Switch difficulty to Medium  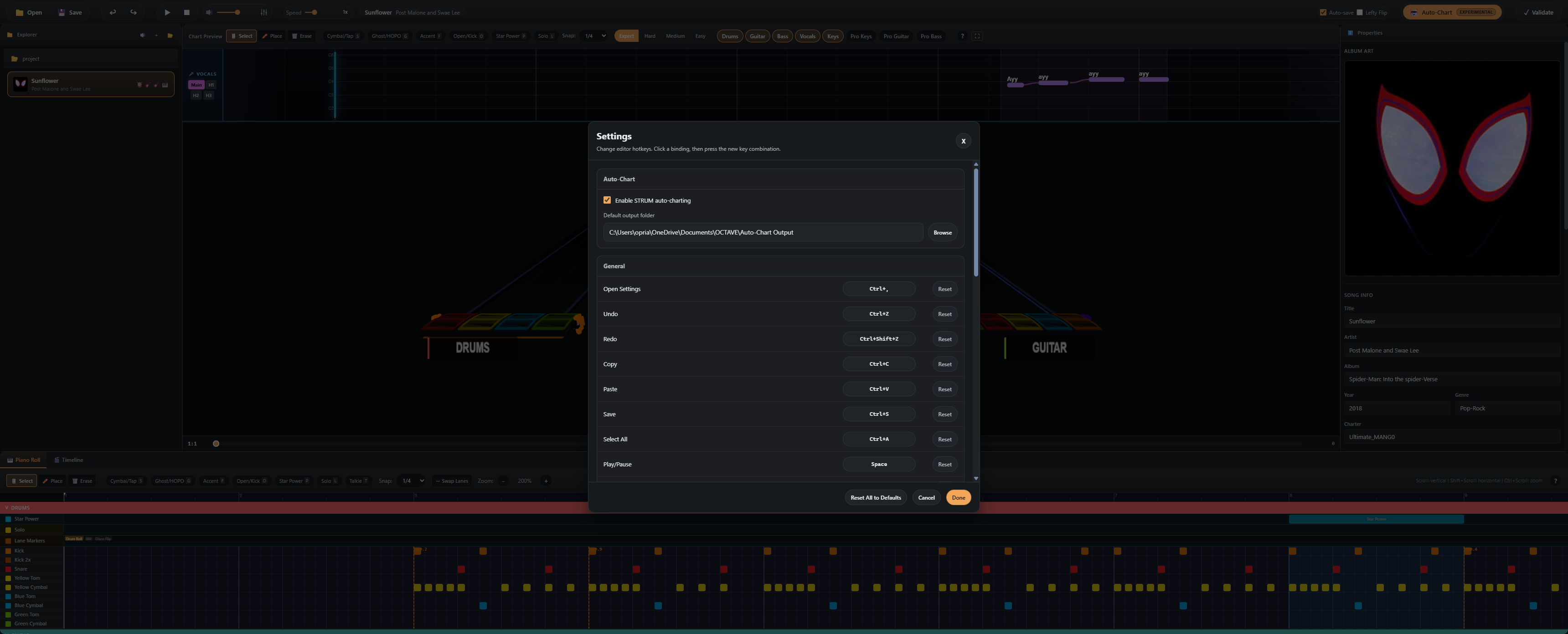click(x=675, y=36)
